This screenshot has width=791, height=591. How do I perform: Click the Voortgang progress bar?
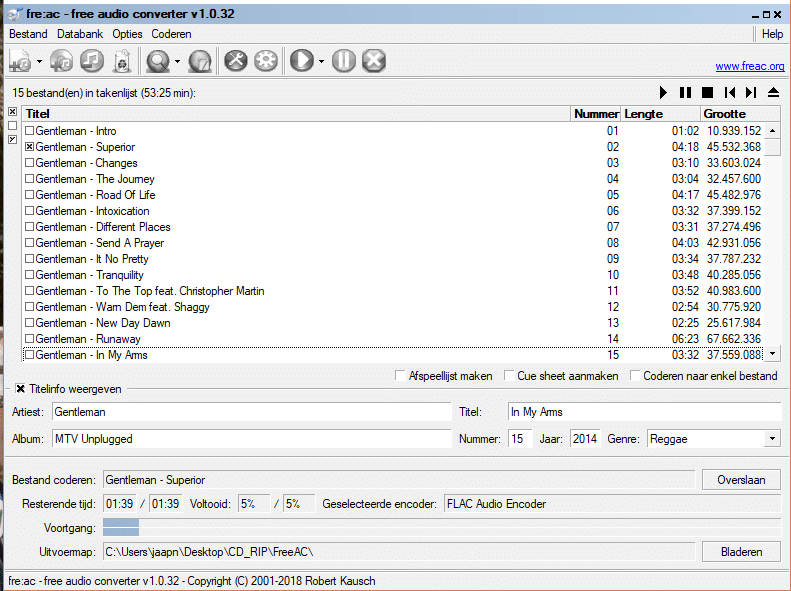[x=441, y=527]
